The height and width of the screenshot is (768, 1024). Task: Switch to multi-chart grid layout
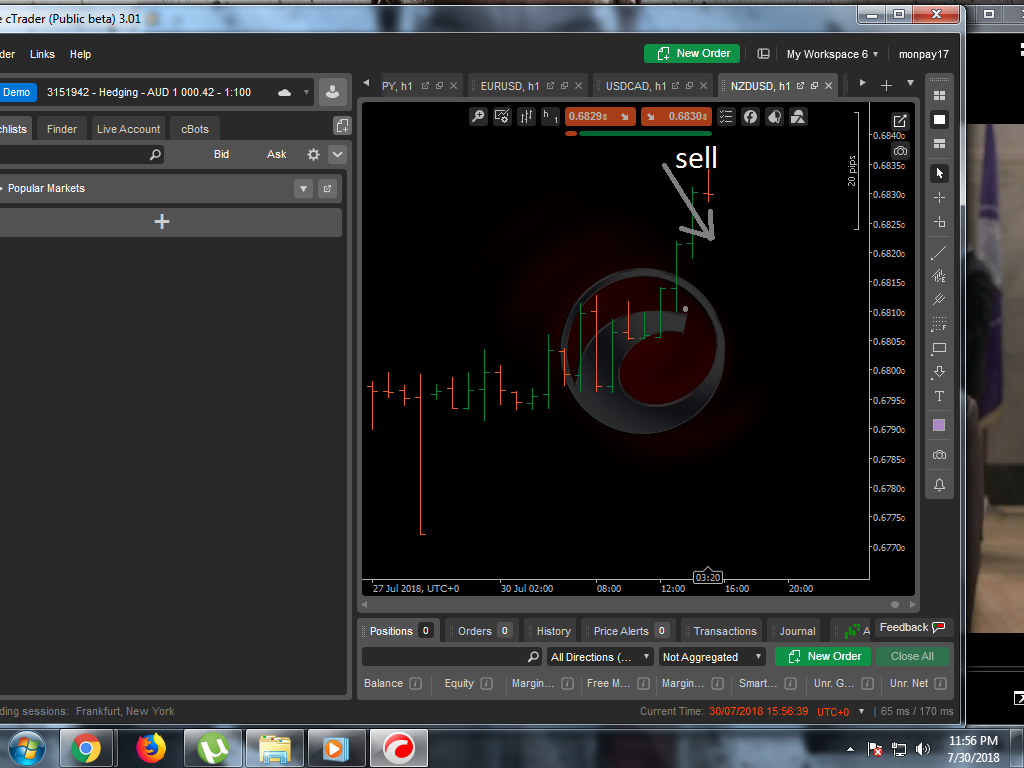940,95
